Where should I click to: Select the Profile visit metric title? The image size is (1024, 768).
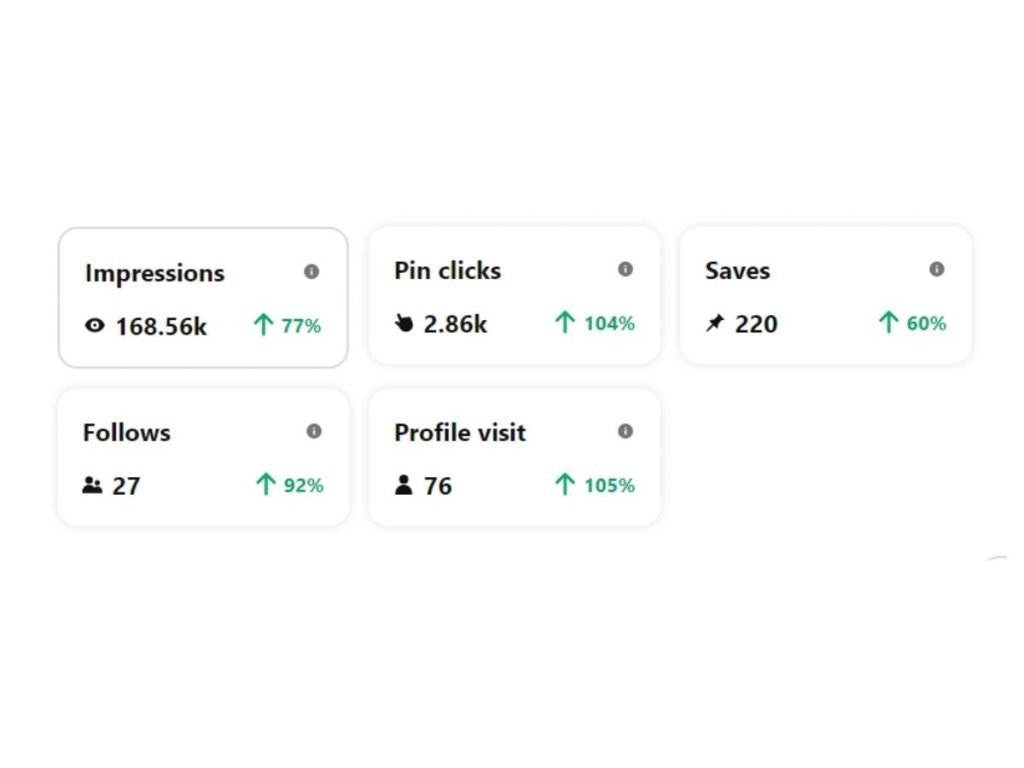[460, 432]
